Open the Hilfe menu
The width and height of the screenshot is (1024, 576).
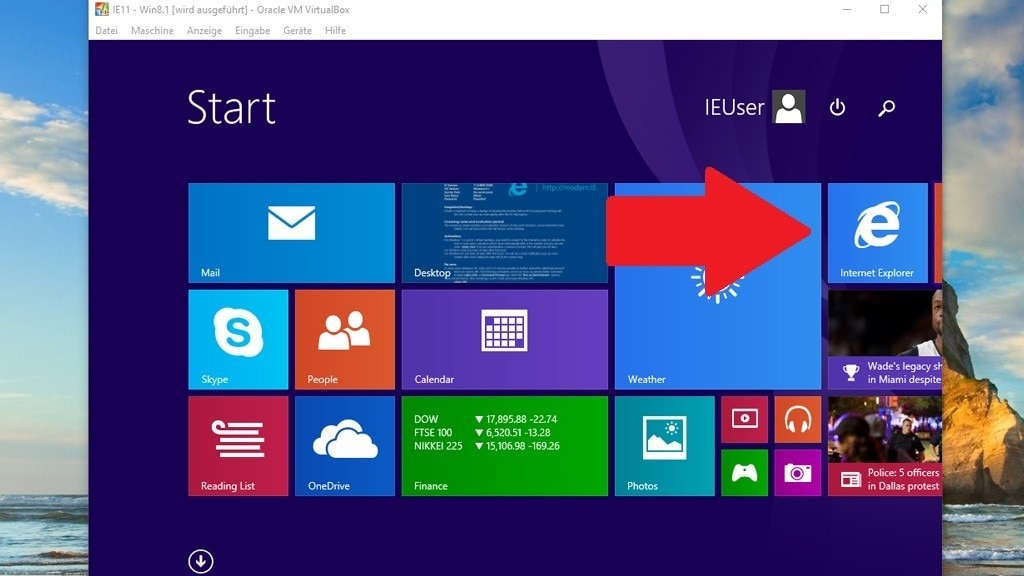336,31
